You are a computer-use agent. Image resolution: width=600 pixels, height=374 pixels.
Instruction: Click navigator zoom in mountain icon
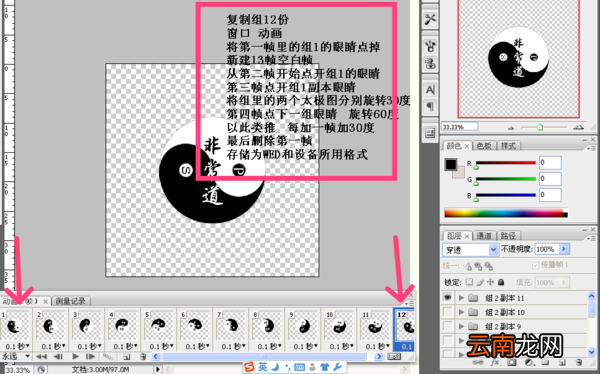point(579,127)
